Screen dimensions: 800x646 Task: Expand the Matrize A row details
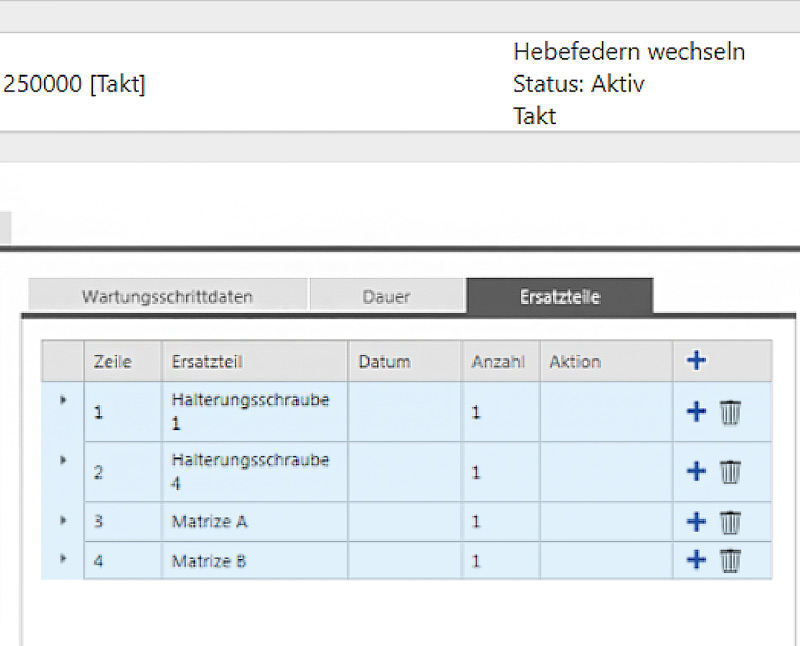[x=62, y=521]
